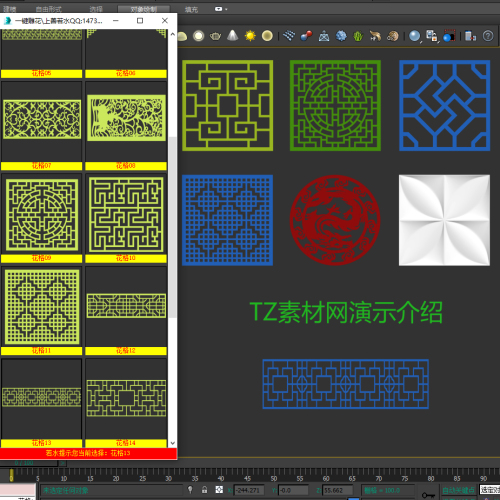
Task: Select the teapot primitive icon
Action: point(215,36)
